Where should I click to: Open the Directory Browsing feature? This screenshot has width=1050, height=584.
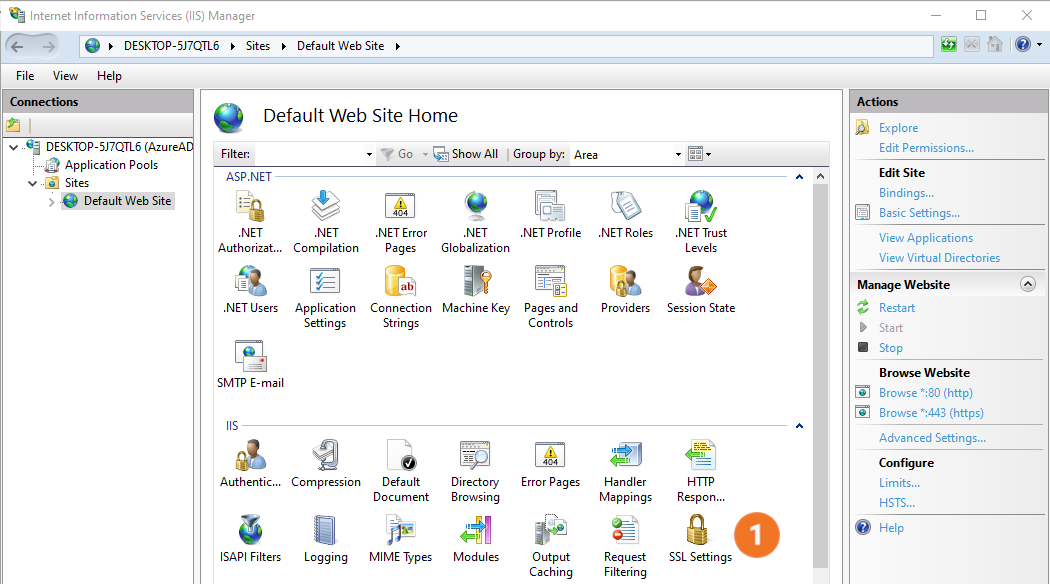[x=475, y=471]
